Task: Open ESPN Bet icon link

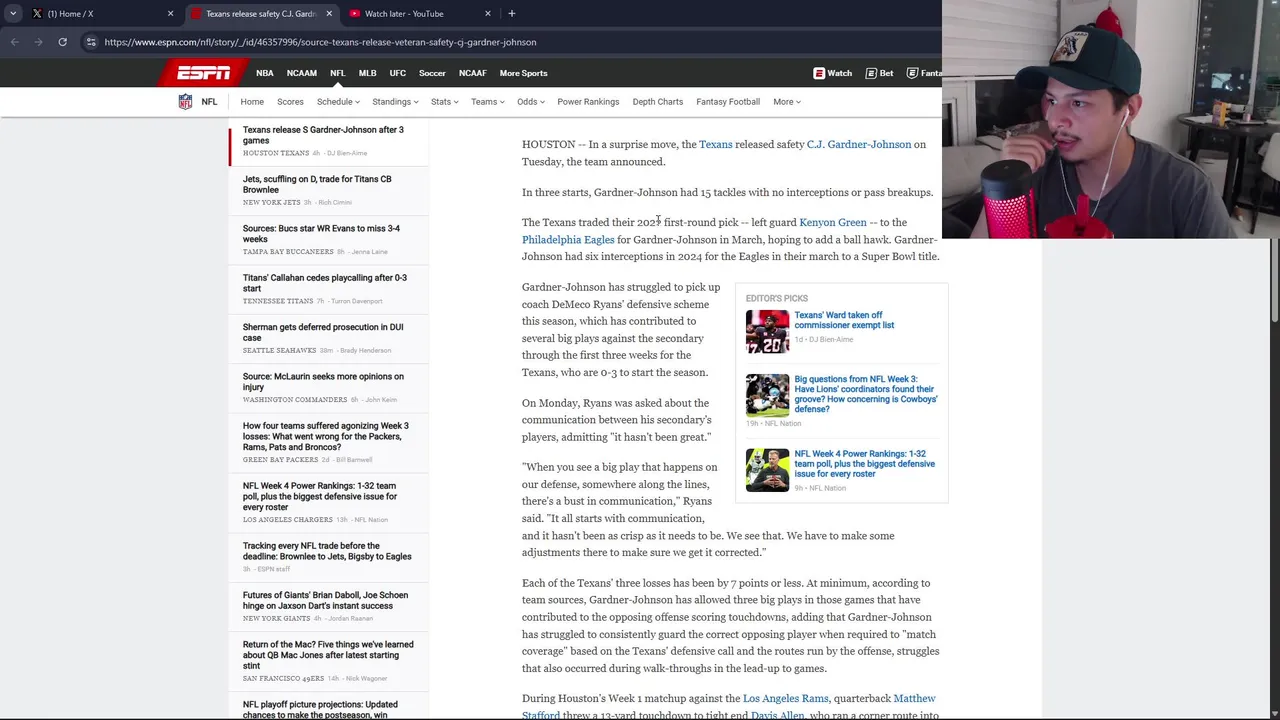Action: pos(880,73)
